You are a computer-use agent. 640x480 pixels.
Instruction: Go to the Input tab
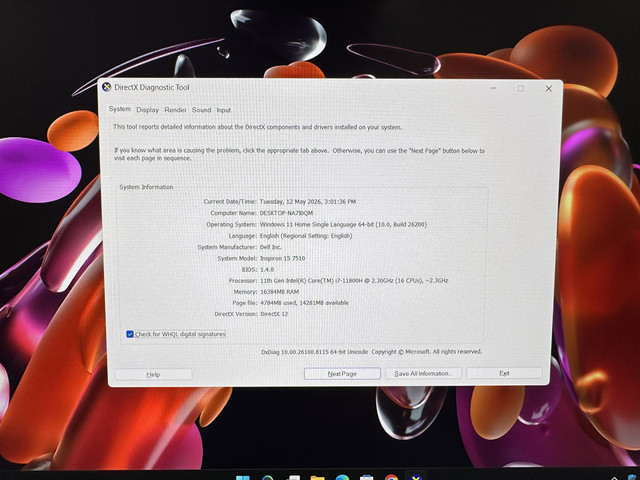tap(223, 110)
